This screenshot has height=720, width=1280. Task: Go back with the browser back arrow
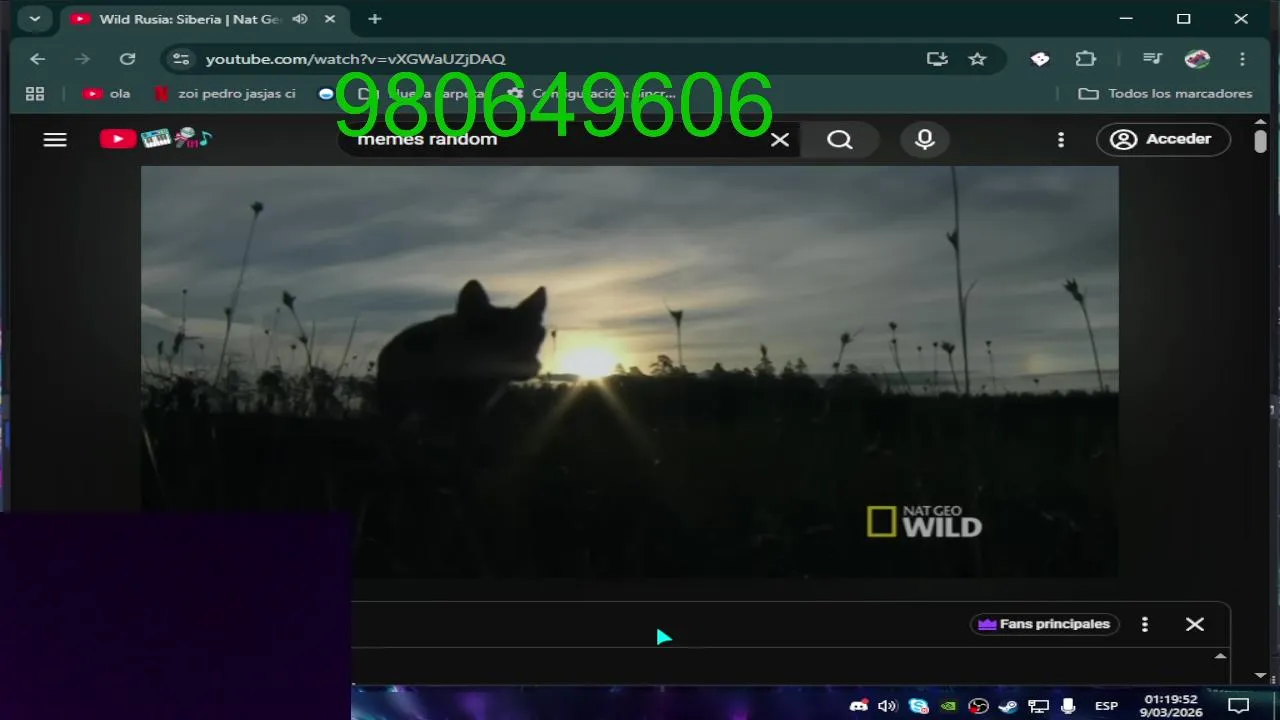pos(38,59)
